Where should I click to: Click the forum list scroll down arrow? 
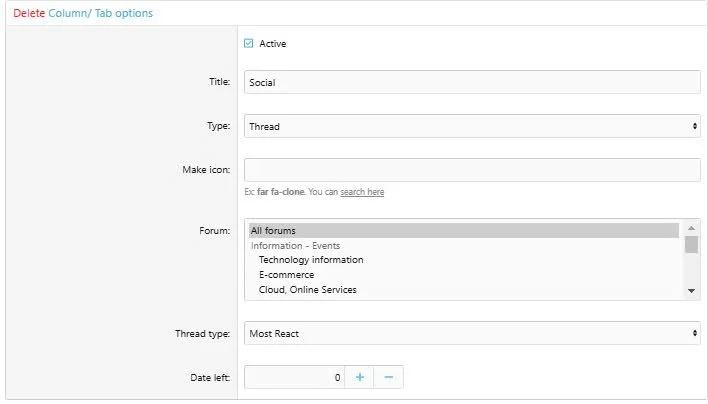(x=691, y=291)
